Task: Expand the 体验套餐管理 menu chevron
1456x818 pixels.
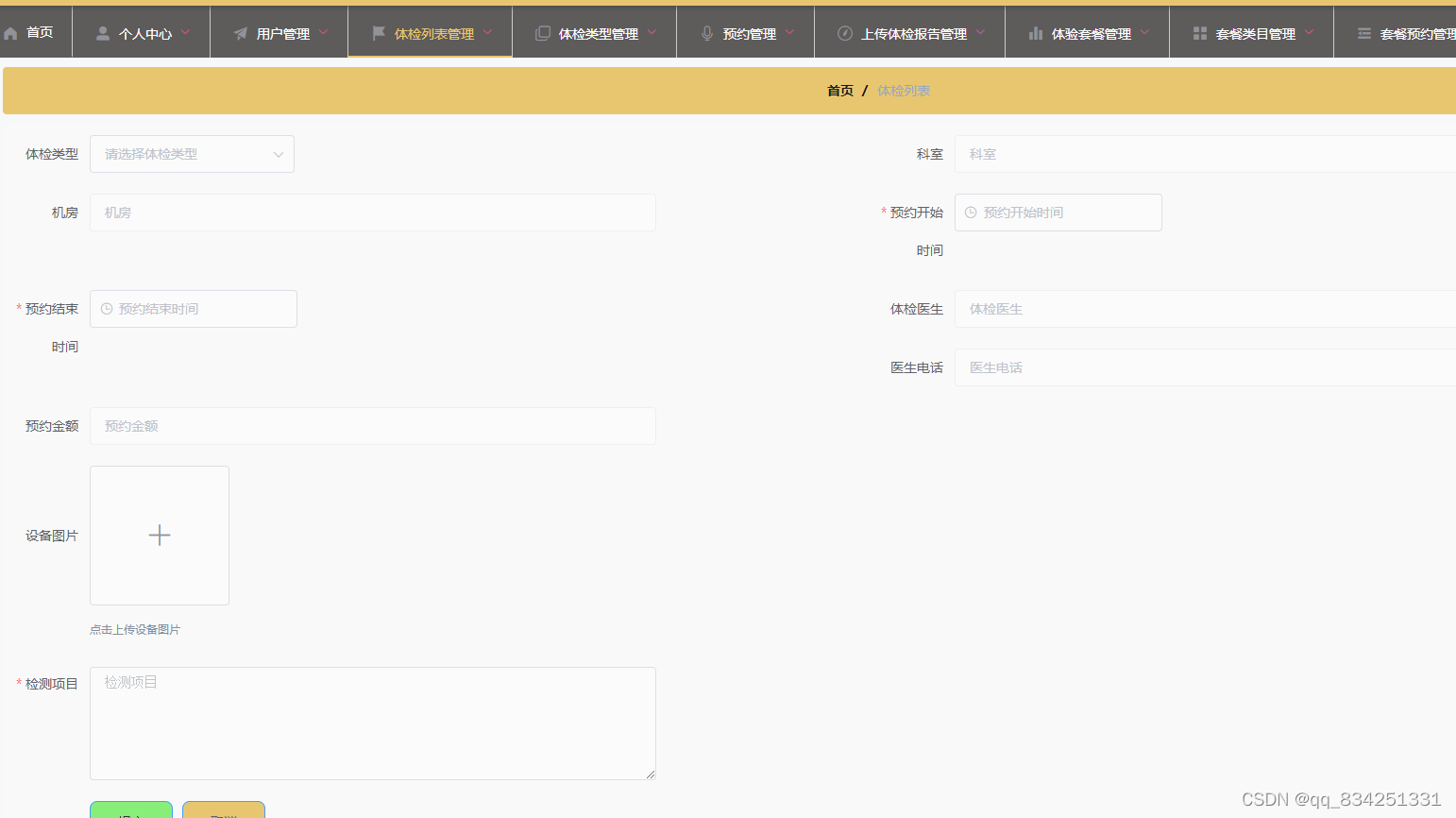Action: 1145,32
